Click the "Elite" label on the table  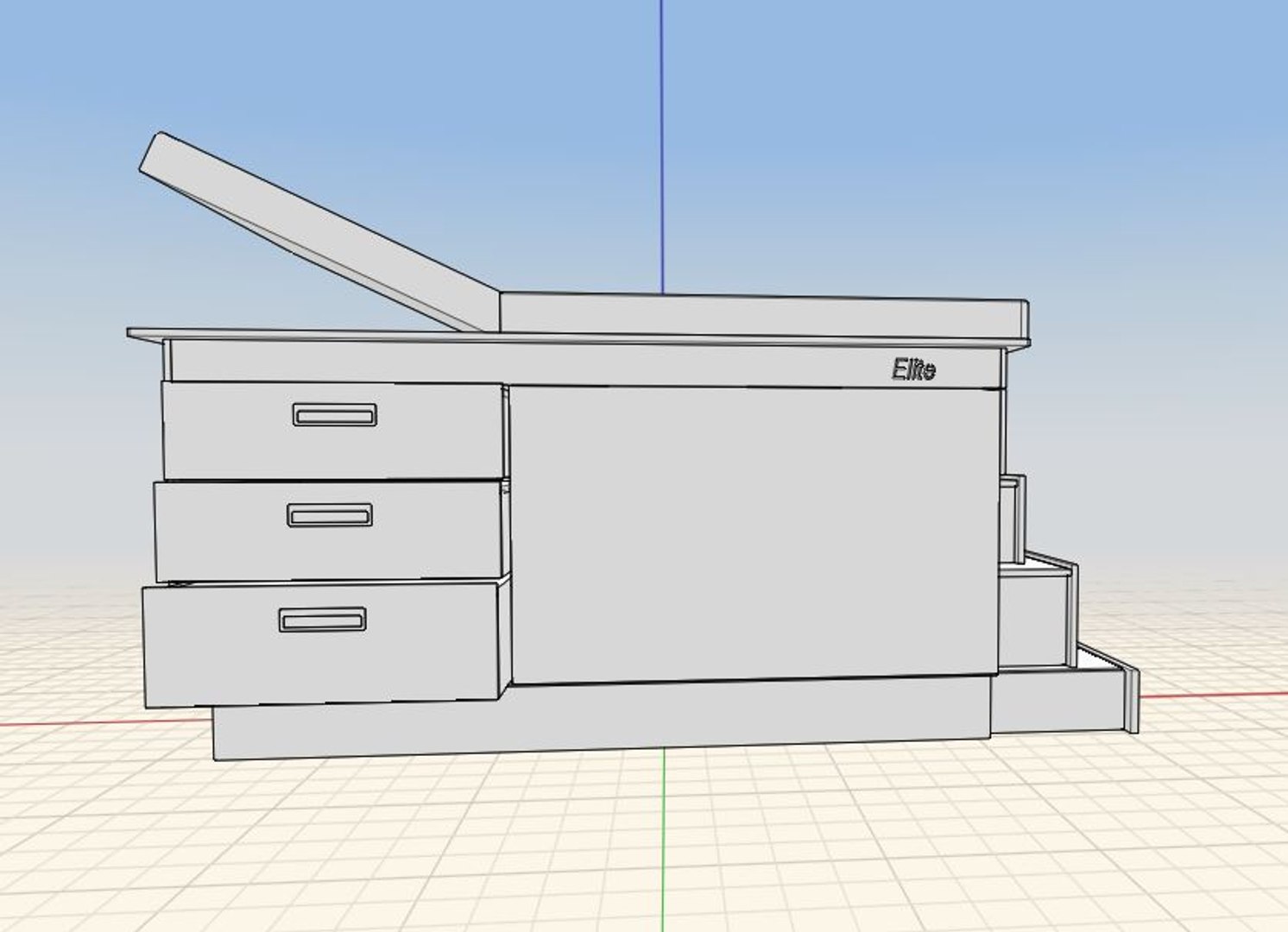913,370
